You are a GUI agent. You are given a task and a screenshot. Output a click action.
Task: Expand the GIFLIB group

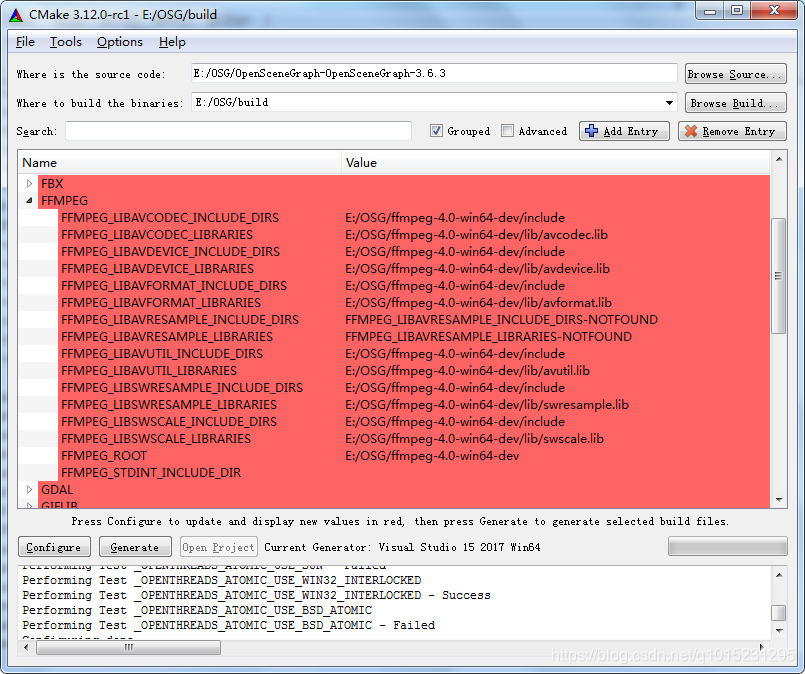(x=29, y=505)
